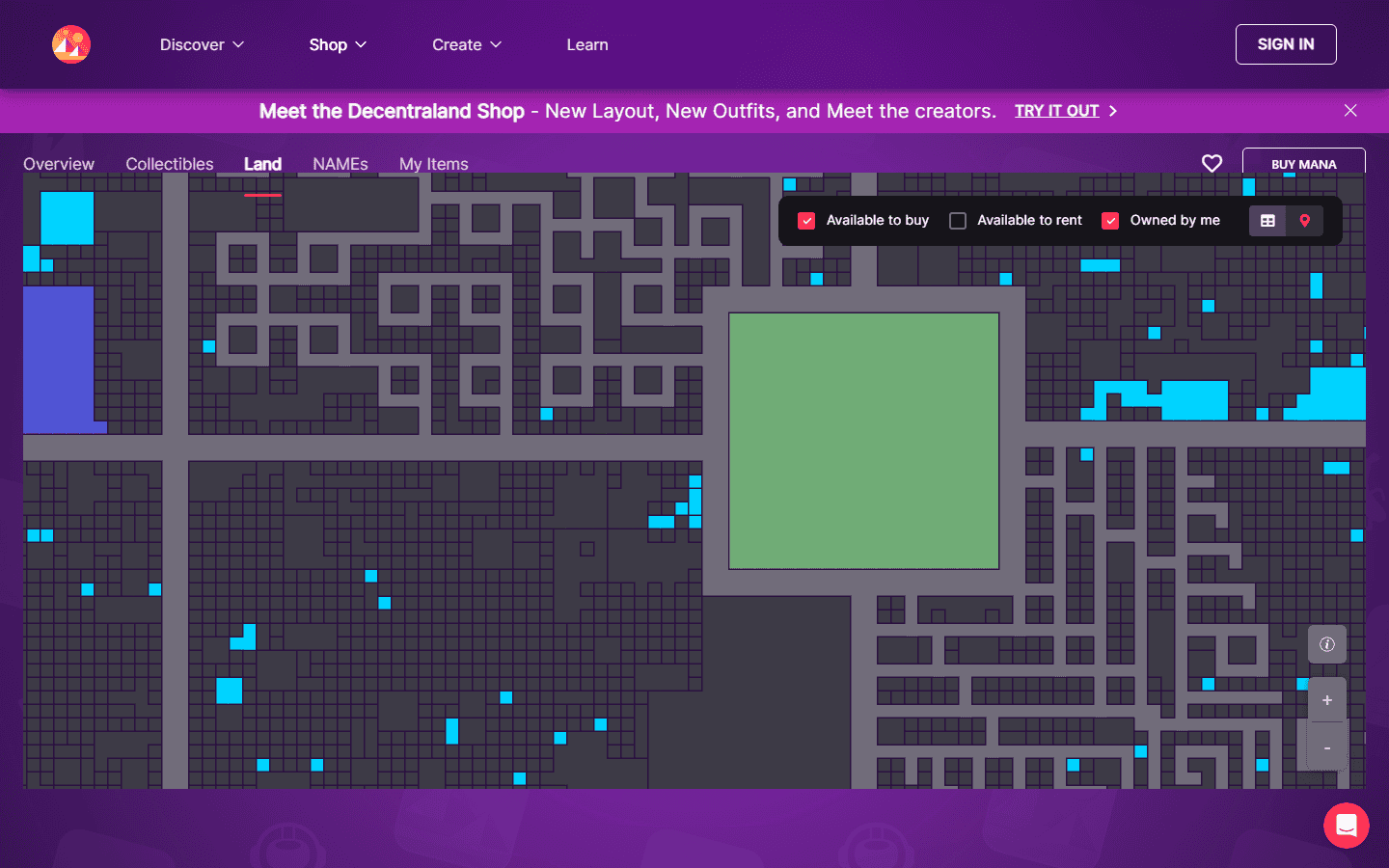The image size is (1389, 868).
Task: Follow the Try It Out link
Action: click(1056, 111)
